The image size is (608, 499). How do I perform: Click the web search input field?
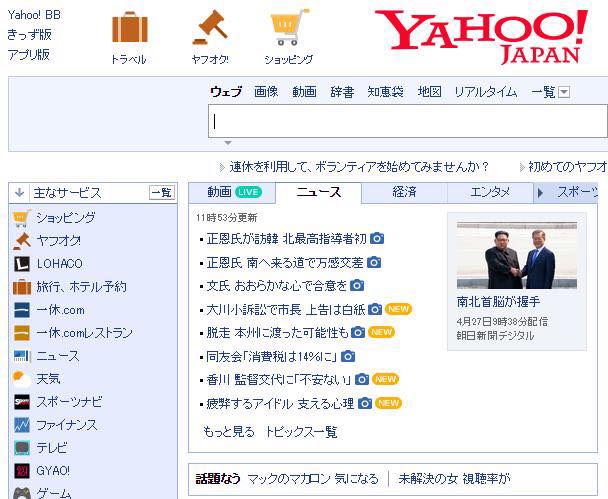coord(408,121)
